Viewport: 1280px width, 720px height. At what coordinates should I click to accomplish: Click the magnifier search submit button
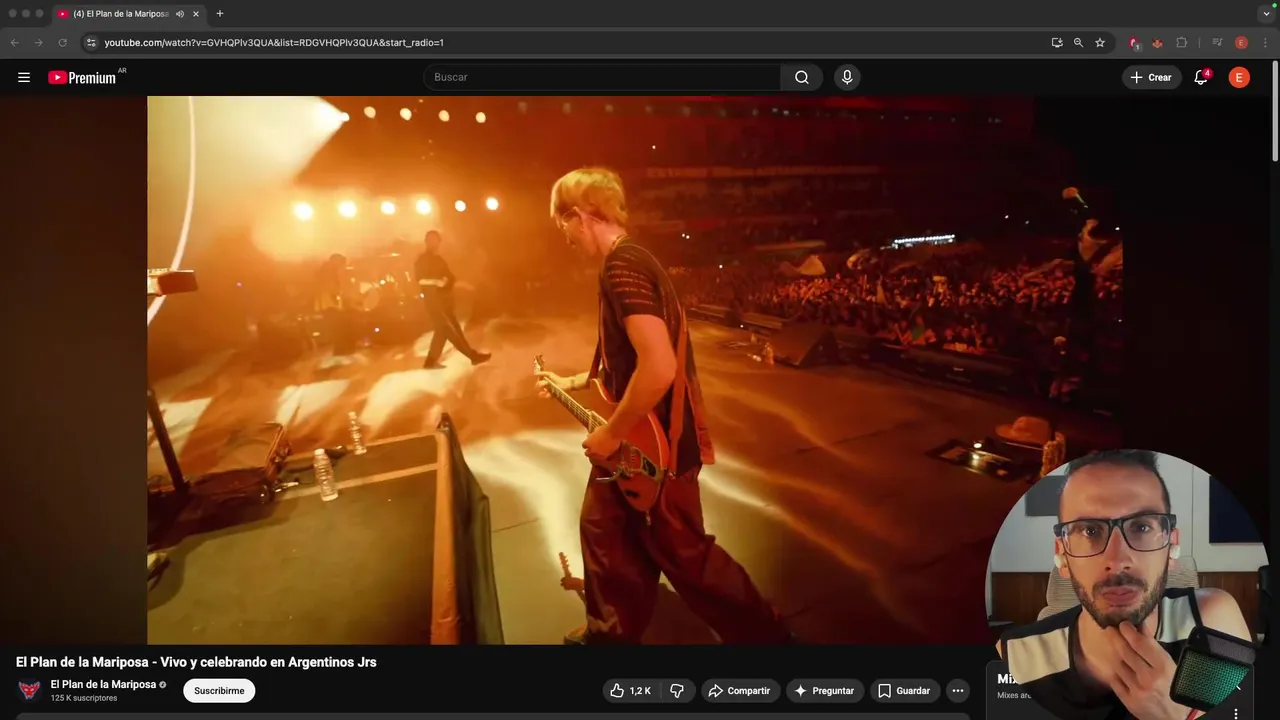[x=802, y=77]
